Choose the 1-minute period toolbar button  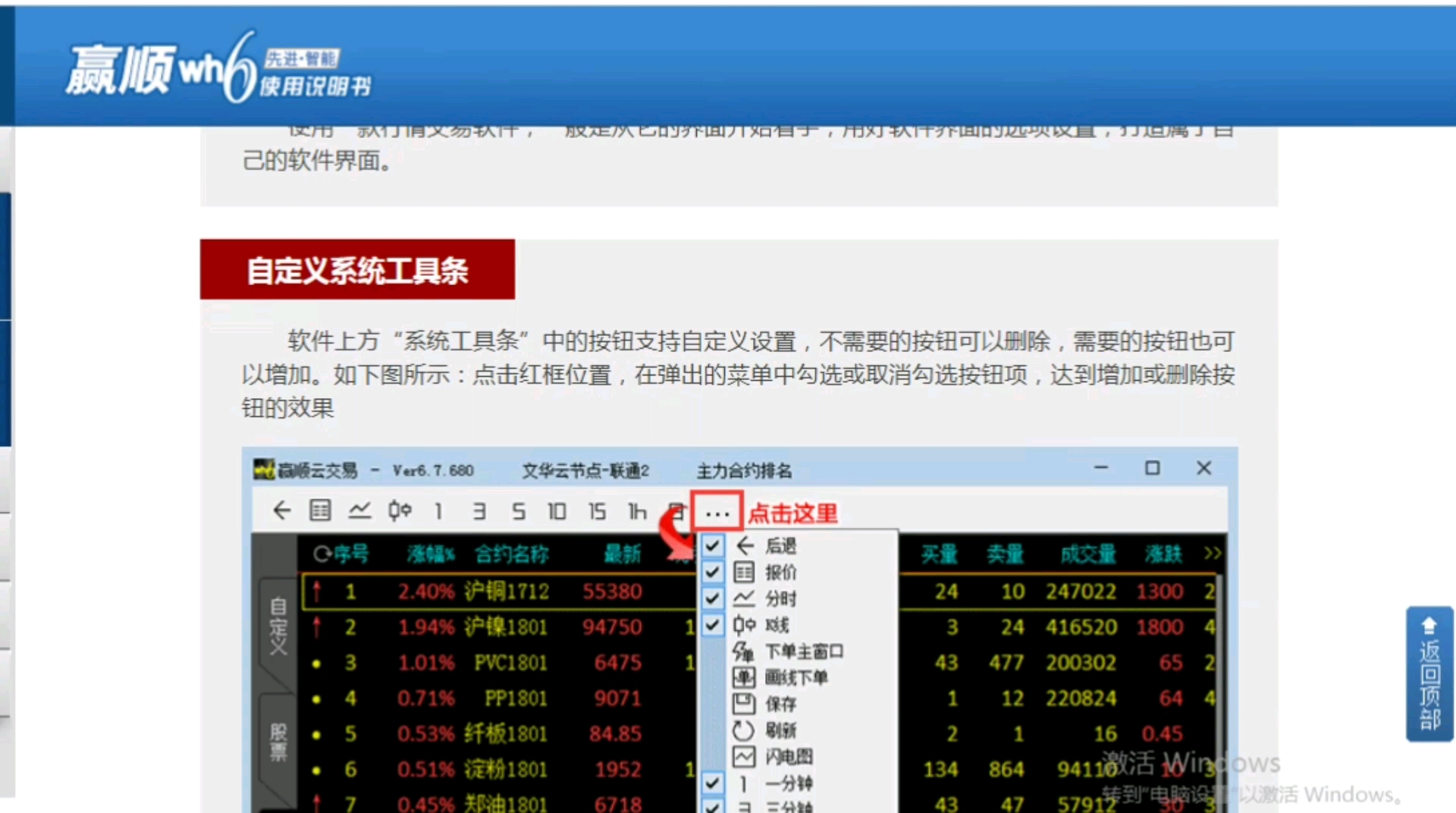pyautogui.click(x=438, y=511)
